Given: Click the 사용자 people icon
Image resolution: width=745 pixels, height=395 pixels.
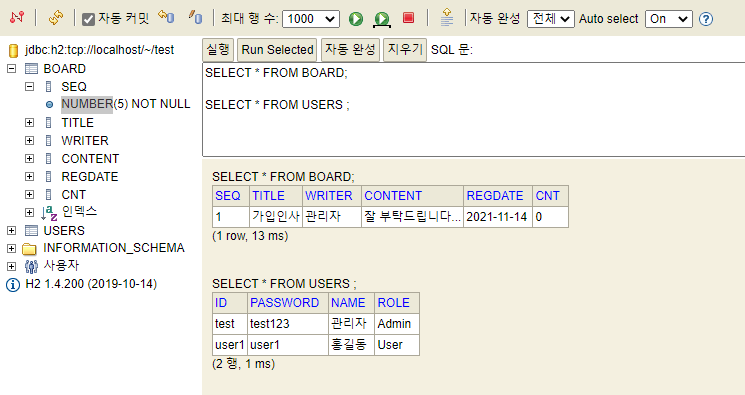Looking at the screenshot, I should [x=31, y=266].
